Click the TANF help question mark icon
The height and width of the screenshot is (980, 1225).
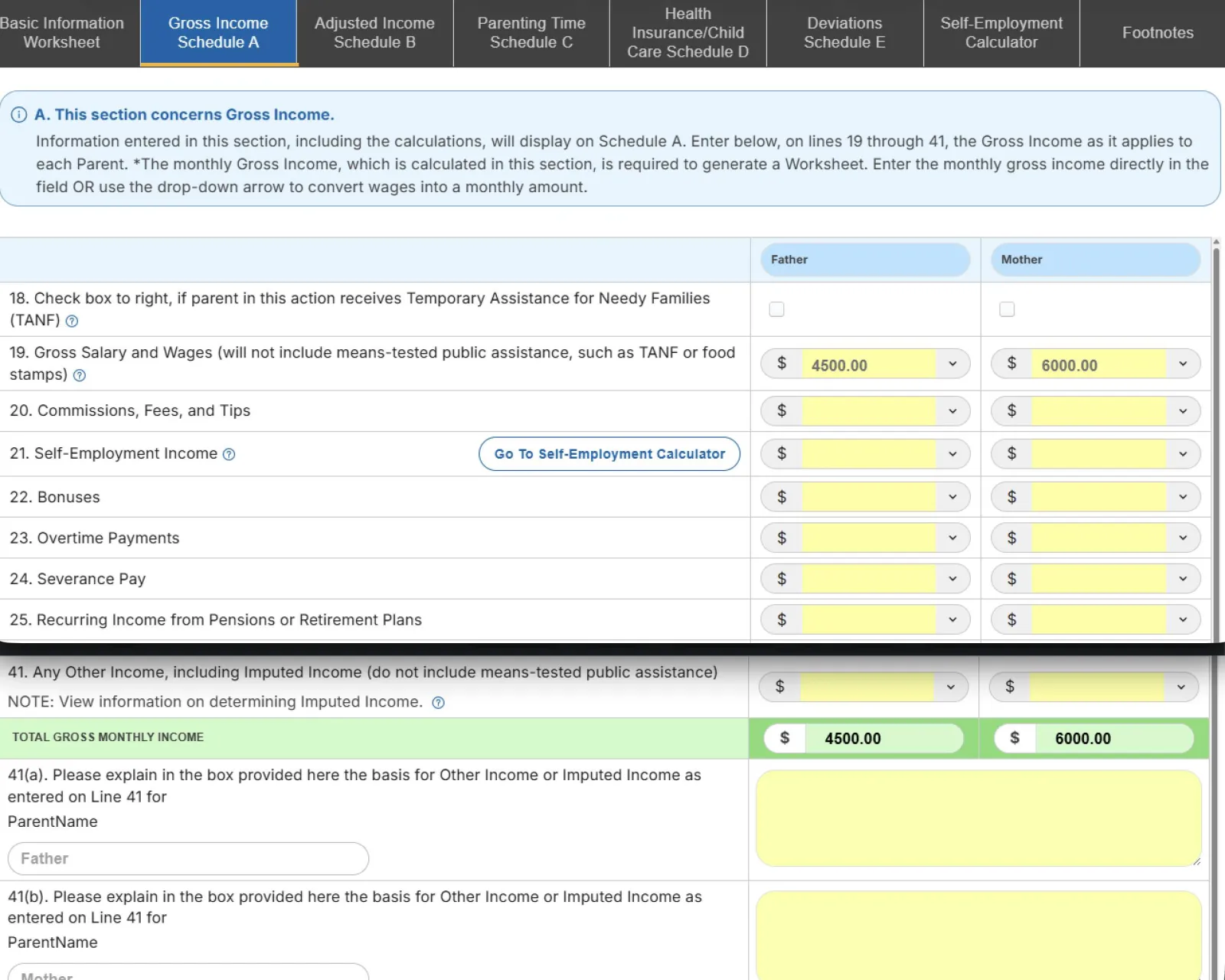coord(72,322)
